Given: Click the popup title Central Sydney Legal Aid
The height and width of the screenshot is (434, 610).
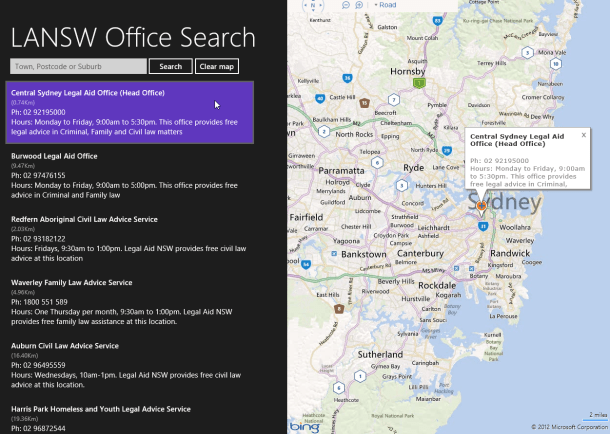Looking at the screenshot, I should pyautogui.click(x=517, y=140).
